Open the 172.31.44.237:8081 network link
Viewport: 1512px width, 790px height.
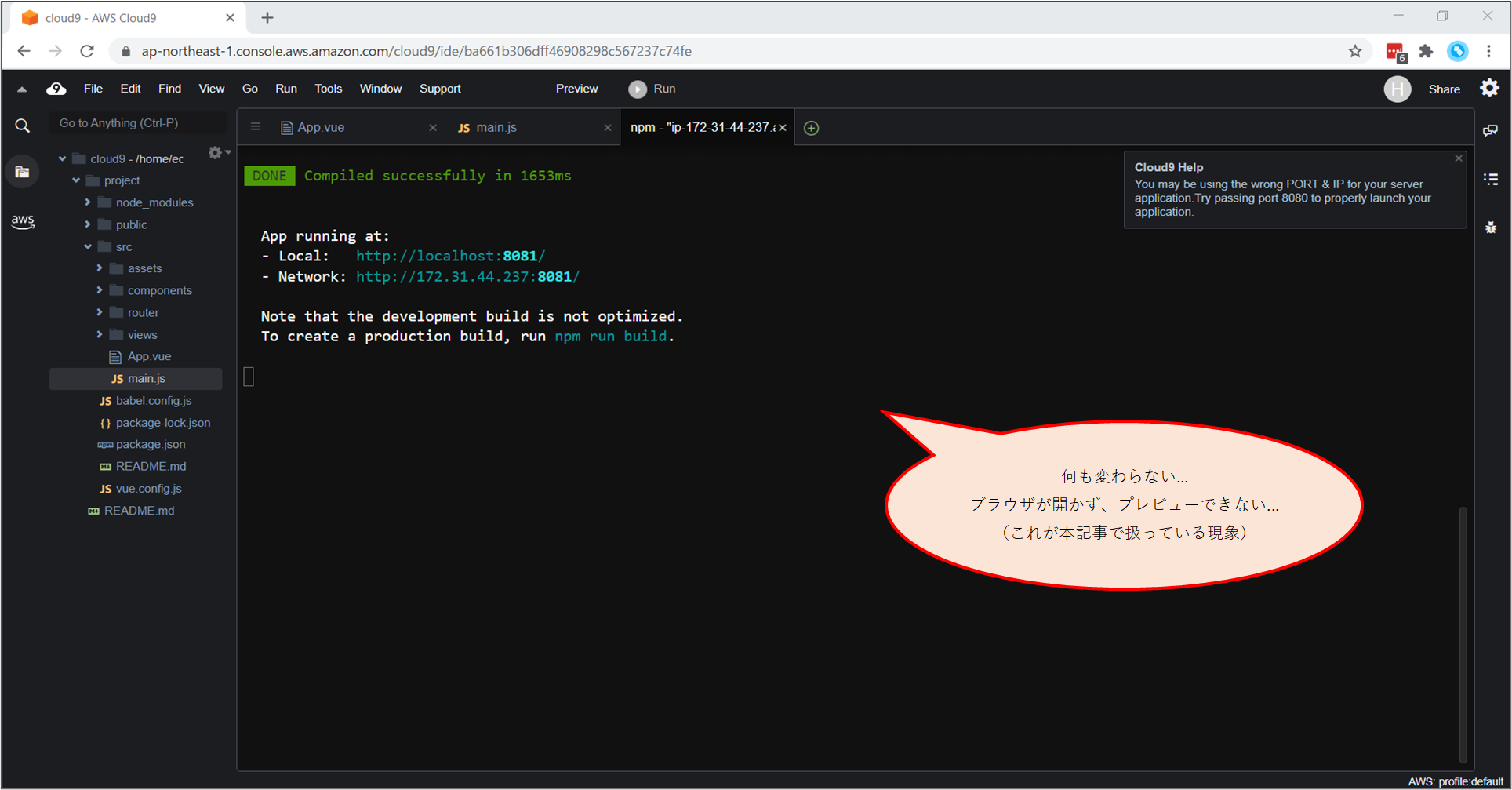coord(467,276)
